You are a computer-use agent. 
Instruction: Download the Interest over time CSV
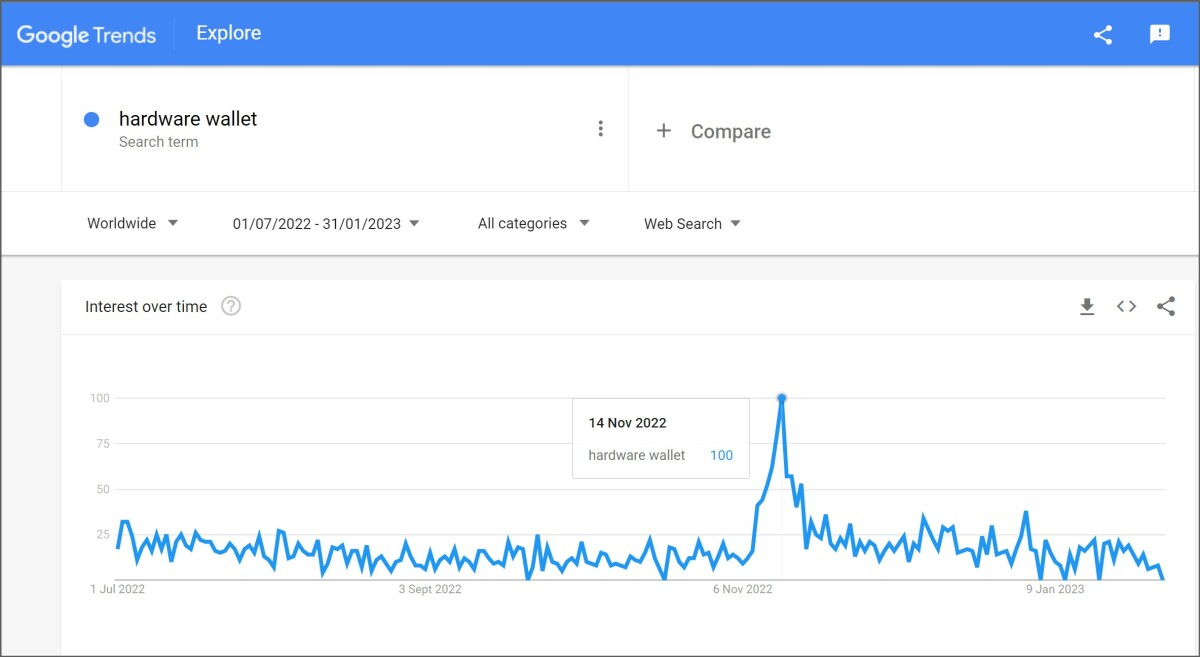1087,307
